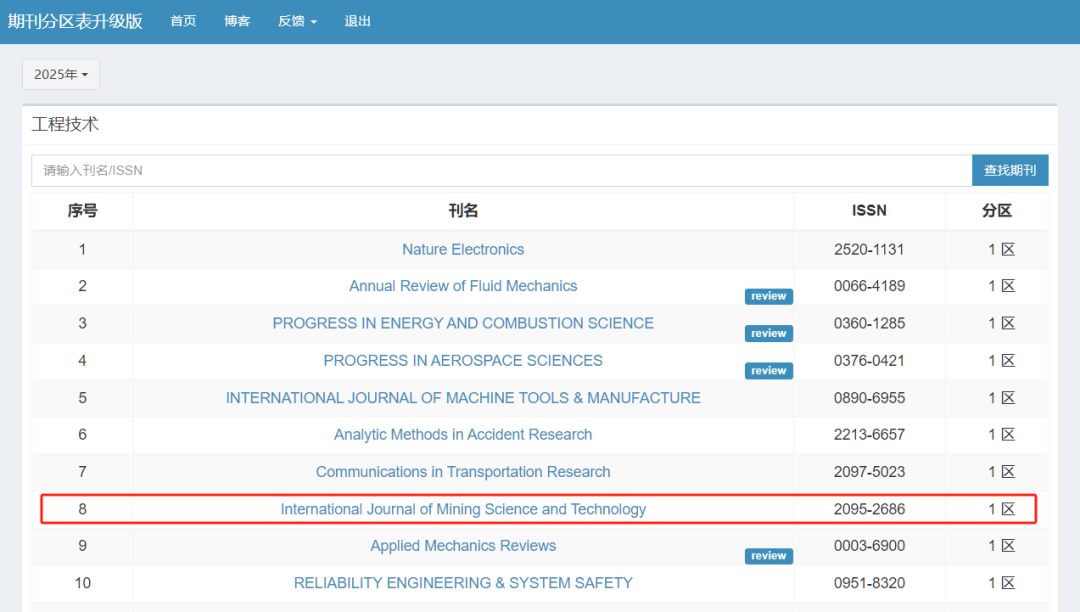Open the 期刊分区表升级版 brand link
This screenshot has width=1080, height=612.
tap(75, 21)
